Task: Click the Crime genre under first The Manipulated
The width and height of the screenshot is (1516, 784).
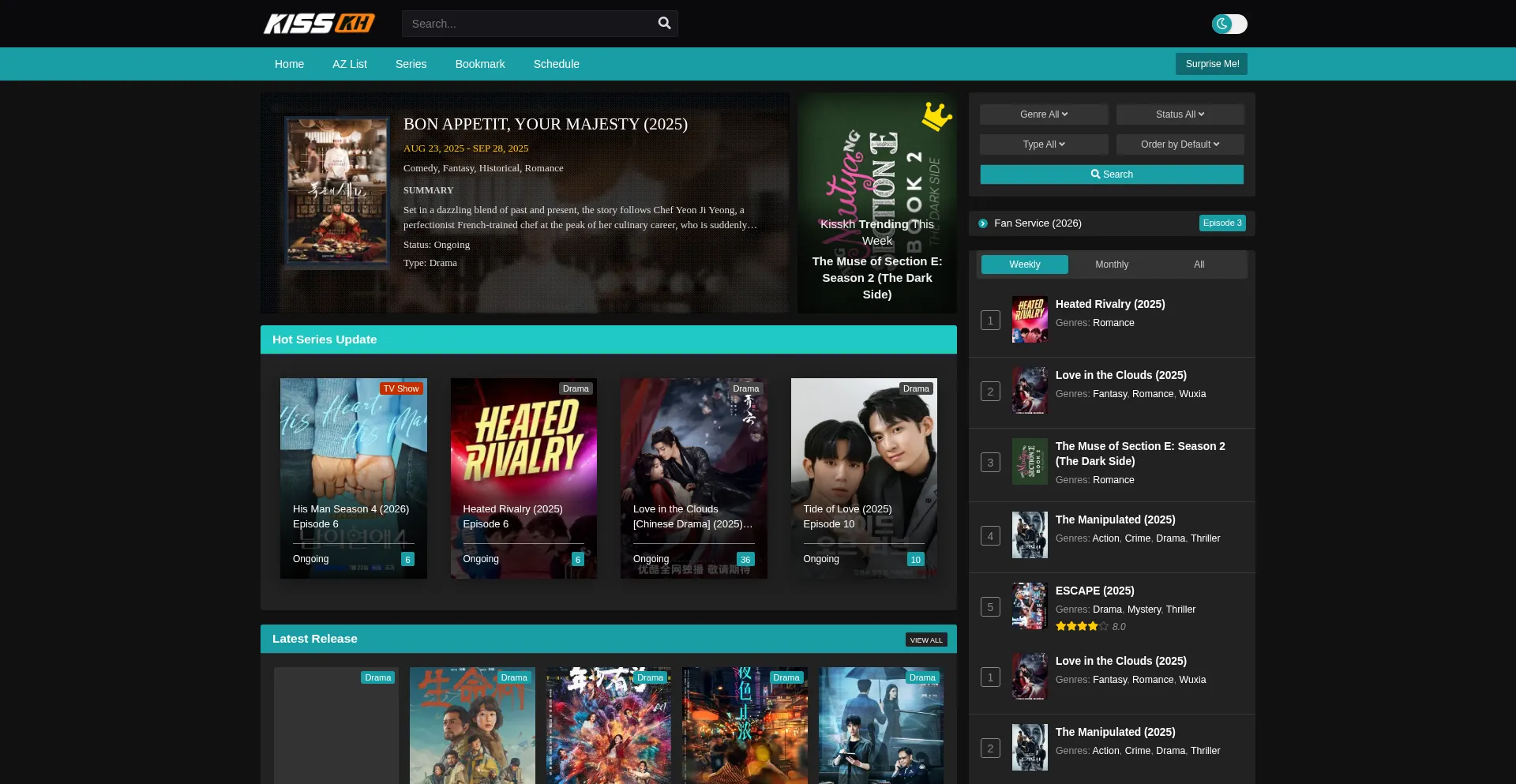Action: [1138, 538]
